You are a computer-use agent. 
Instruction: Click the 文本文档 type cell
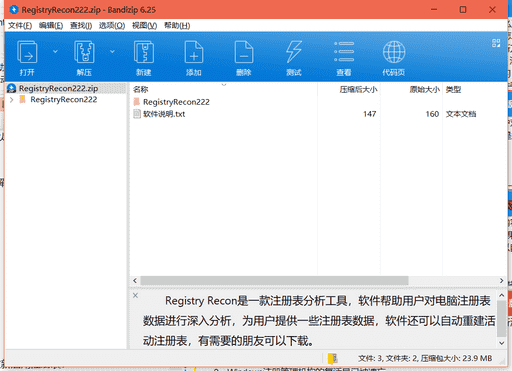point(461,114)
